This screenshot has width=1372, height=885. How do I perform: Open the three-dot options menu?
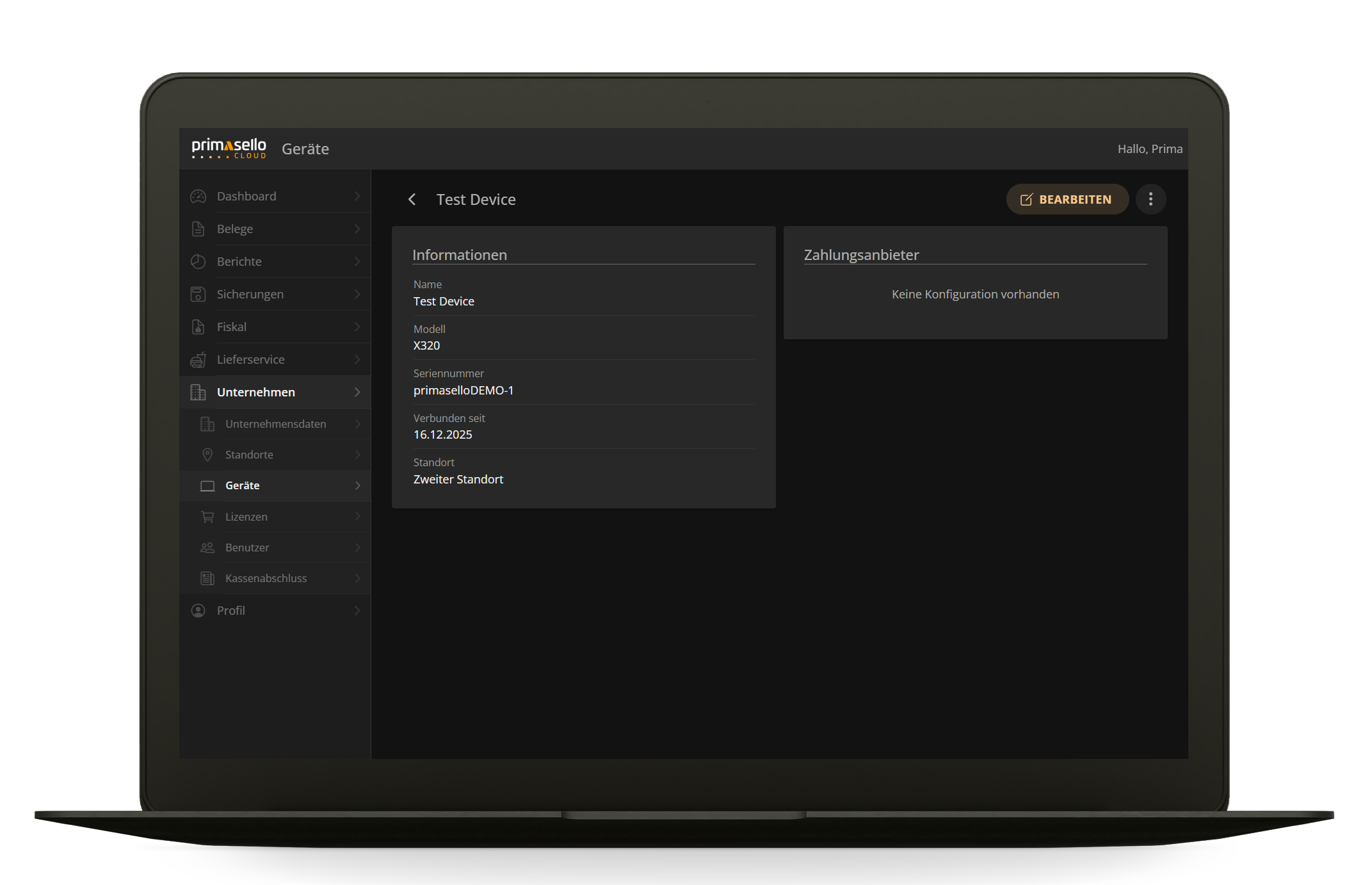[x=1150, y=199]
